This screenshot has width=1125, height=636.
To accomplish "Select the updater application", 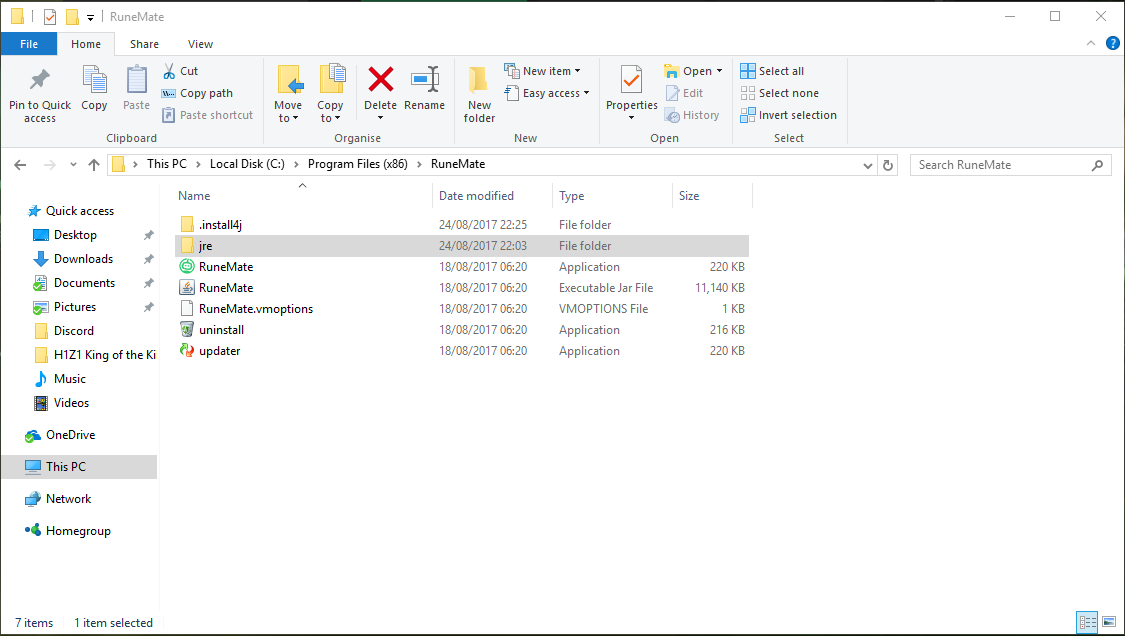I will click(462, 351).
